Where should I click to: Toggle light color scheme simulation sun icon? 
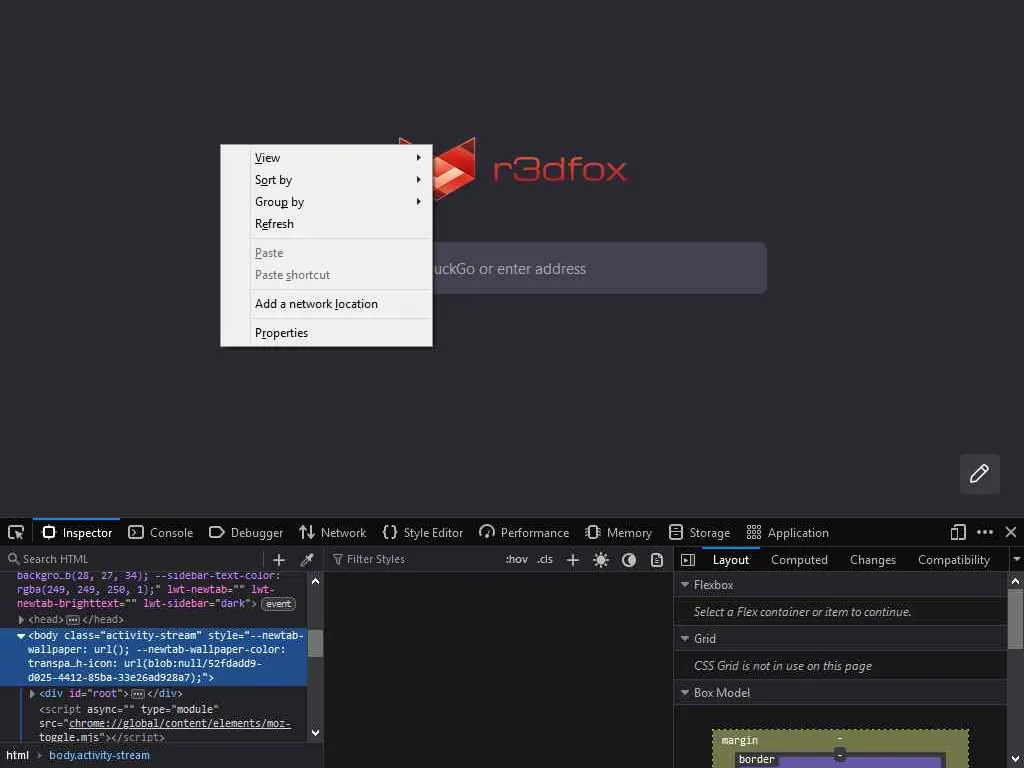click(x=601, y=560)
